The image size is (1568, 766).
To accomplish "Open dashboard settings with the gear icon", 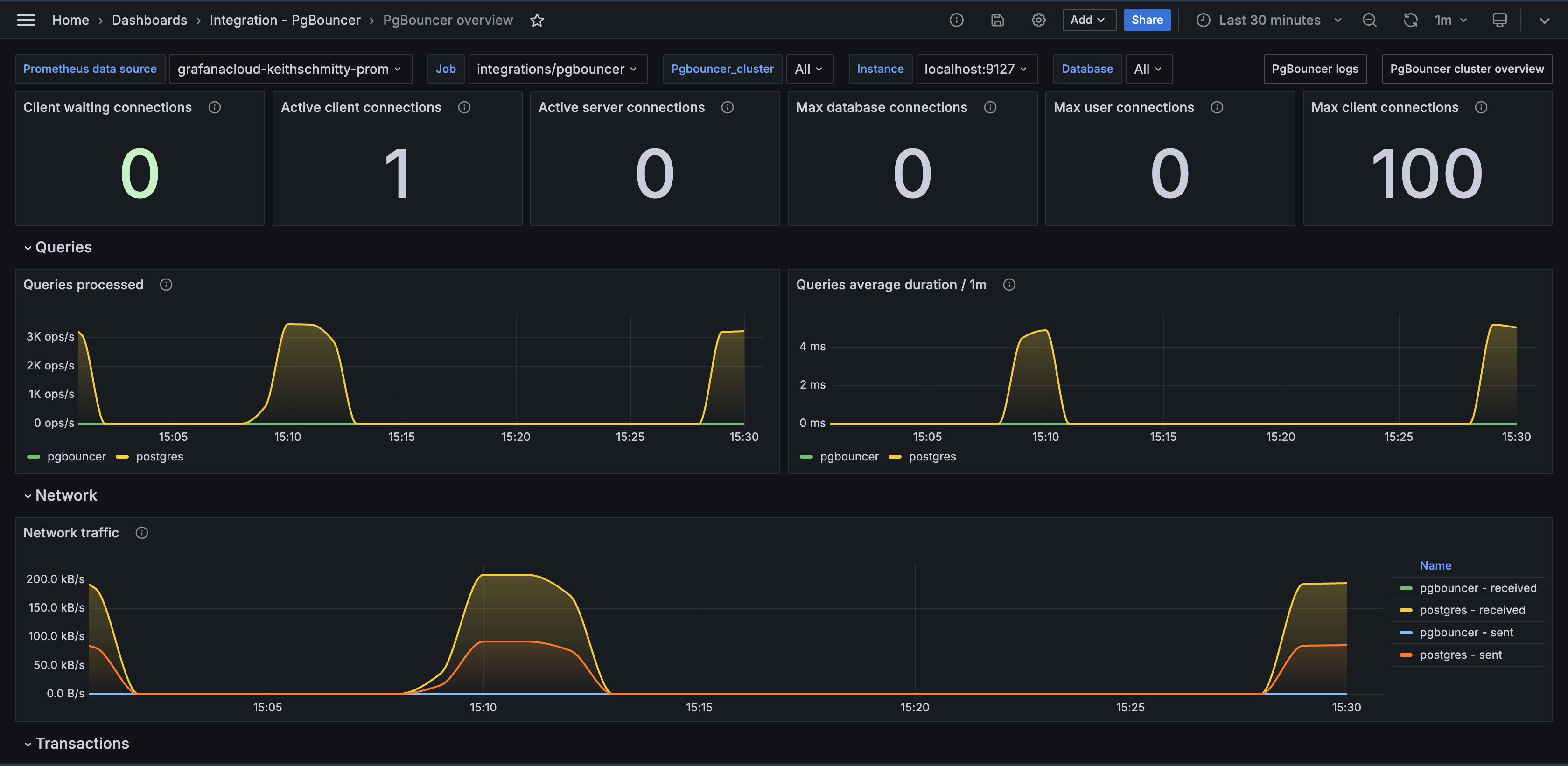I will click(x=1038, y=20).
